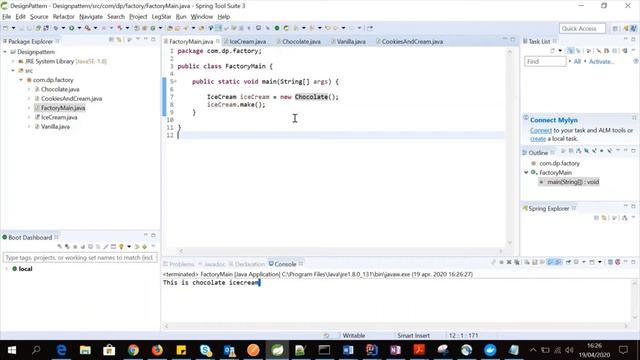Screen dimensions: 640x360
Task: Expand the local node in Boot Dashboard
Action: tap(7, 269)
